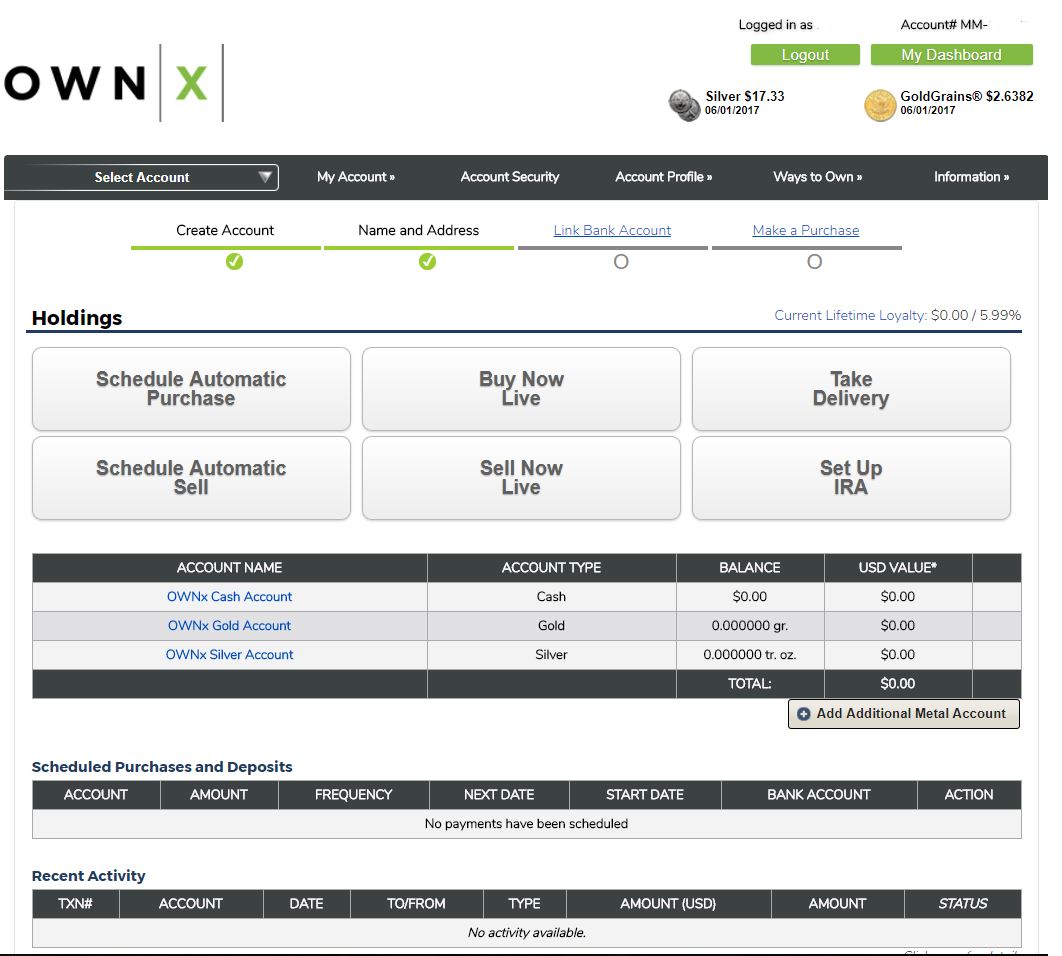Click 'No activity available.' row
The height and width of the screenshot is (956, 1062).
(x=526, y=933)
